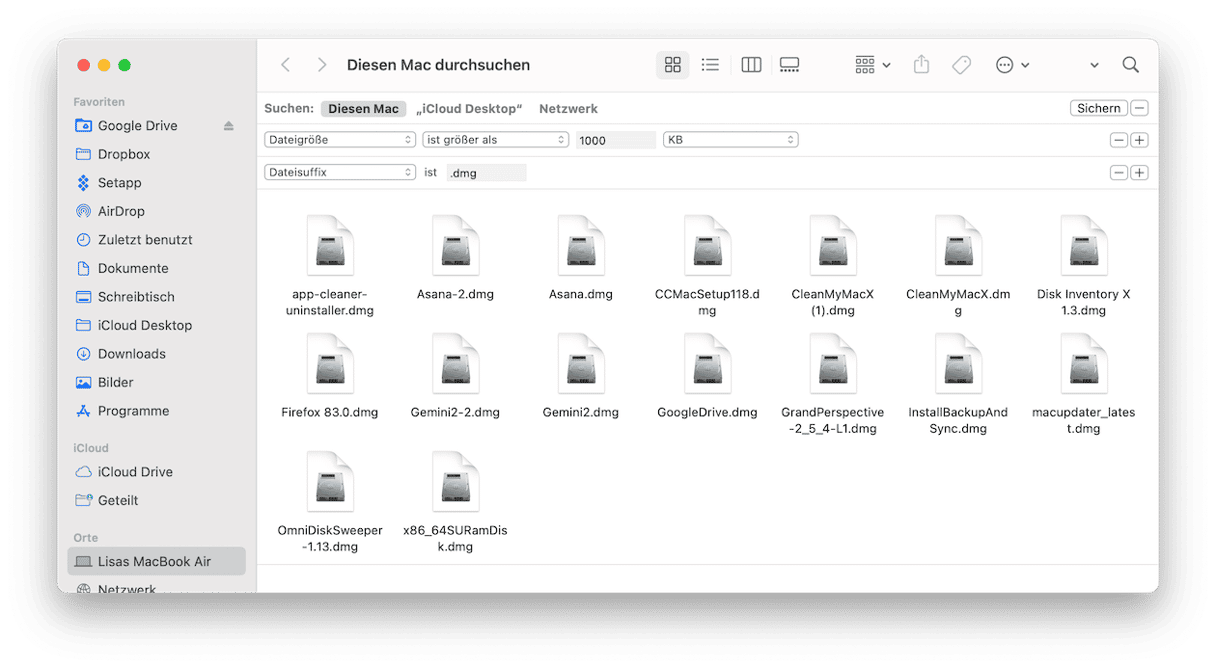Viewport: 1216px width, 668px height.
Task: Open Bilder in the sidebar
Action: pyautogui.click(x=115, y=382)
